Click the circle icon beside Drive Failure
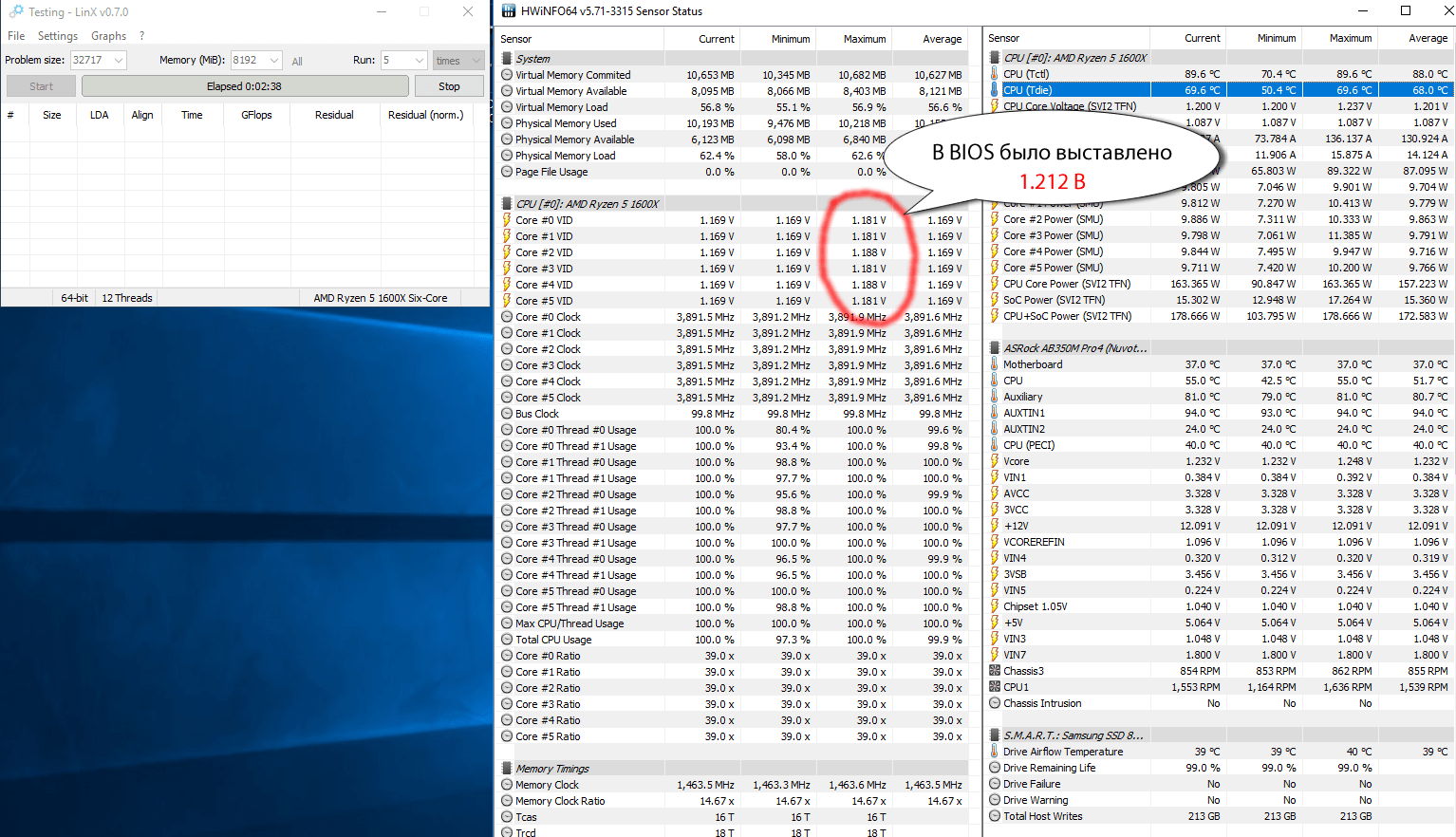 point(995,784)
